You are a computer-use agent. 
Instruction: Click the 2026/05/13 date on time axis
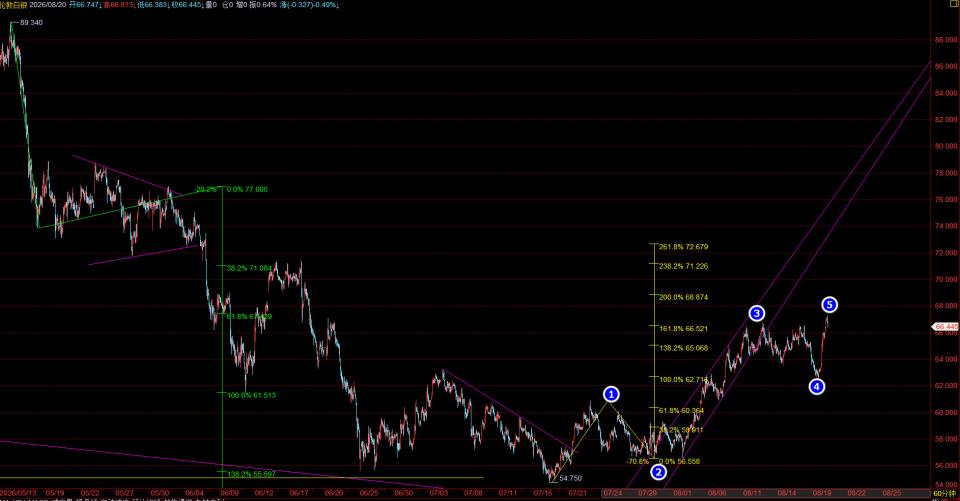(x=18, y=493)
